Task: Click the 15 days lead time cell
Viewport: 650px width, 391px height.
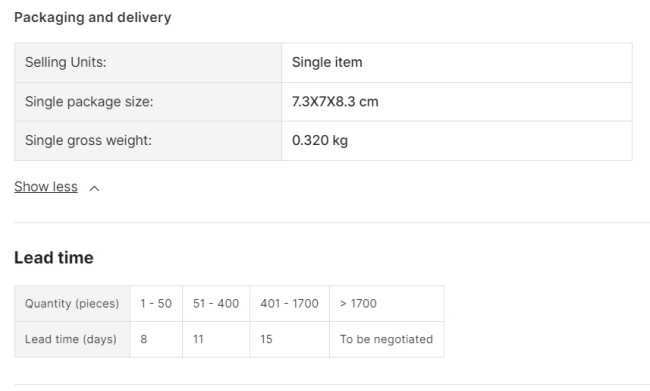Action: click(x=289, y=339)
